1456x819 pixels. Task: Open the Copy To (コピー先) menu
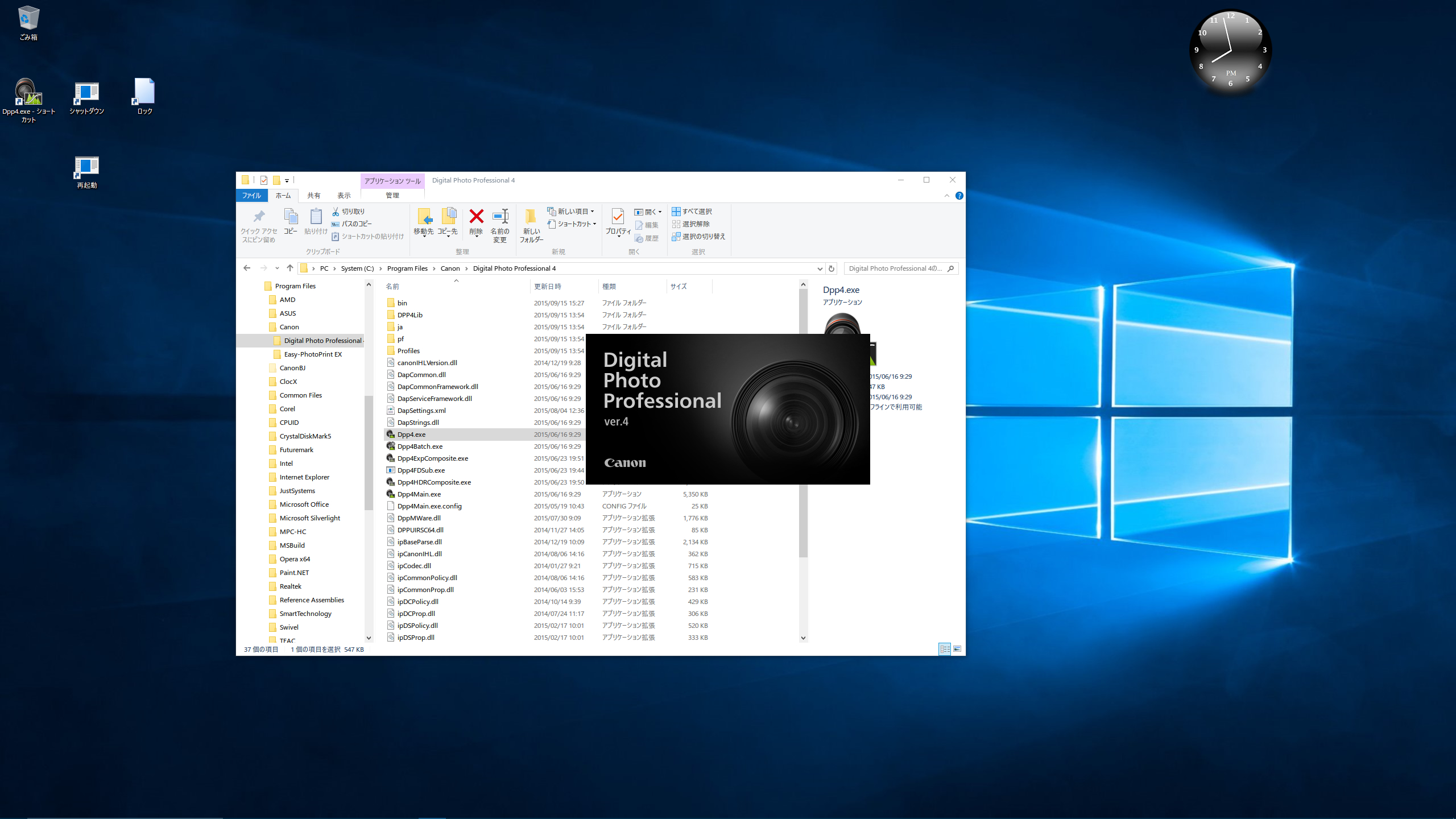[448, 222]
